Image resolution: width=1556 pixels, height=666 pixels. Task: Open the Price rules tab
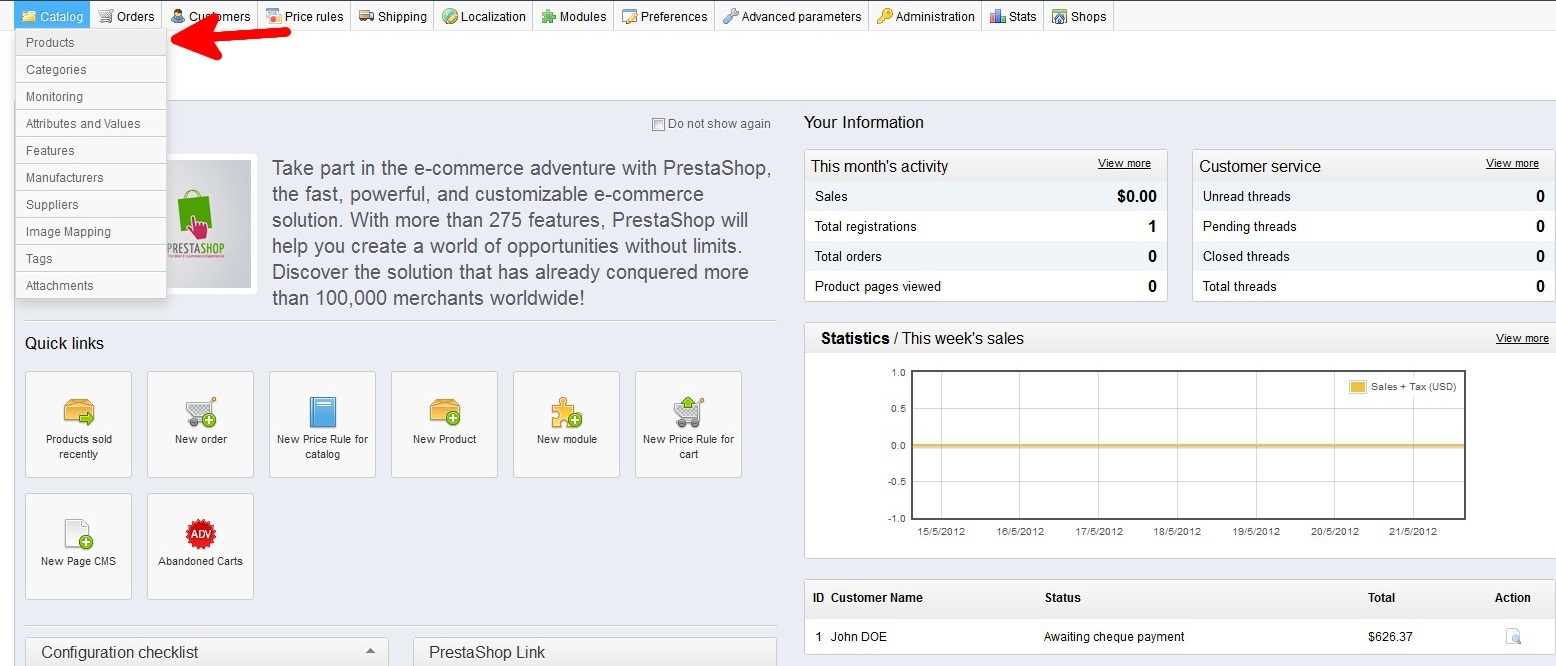[x=304, y=16]
